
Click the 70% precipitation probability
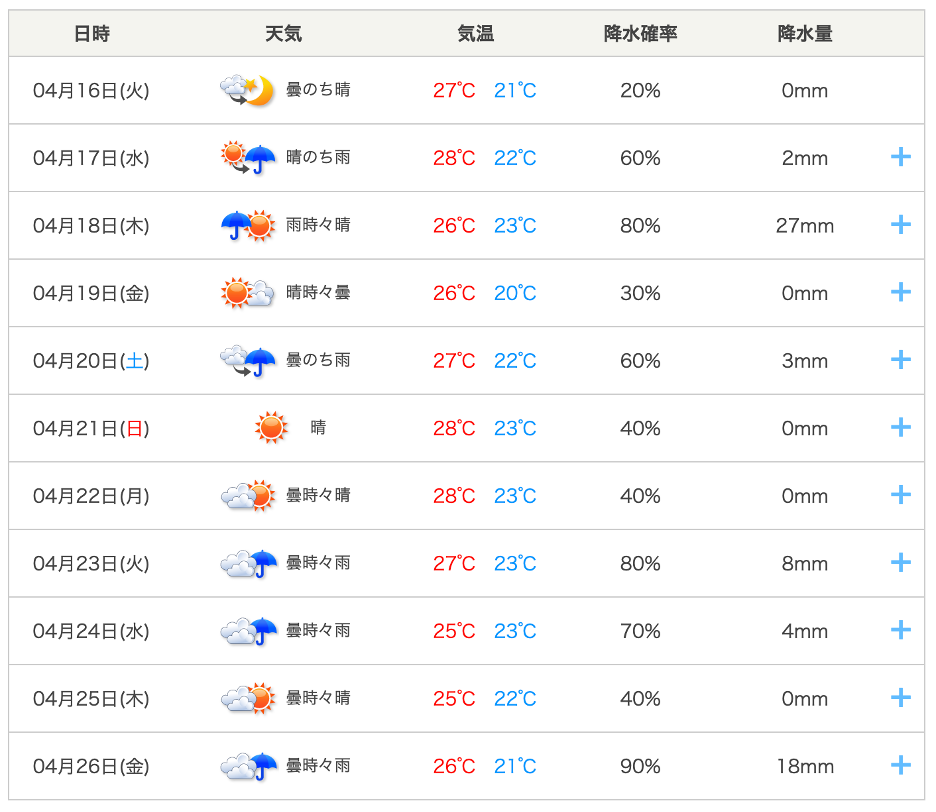coord(641,630)
